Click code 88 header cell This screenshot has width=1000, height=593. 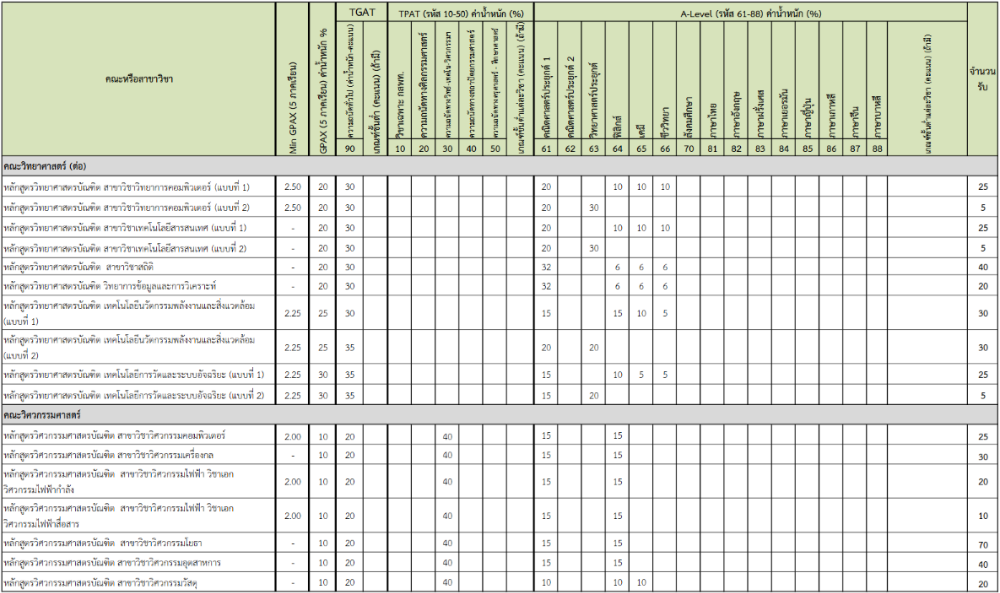(x=878, y=148)
